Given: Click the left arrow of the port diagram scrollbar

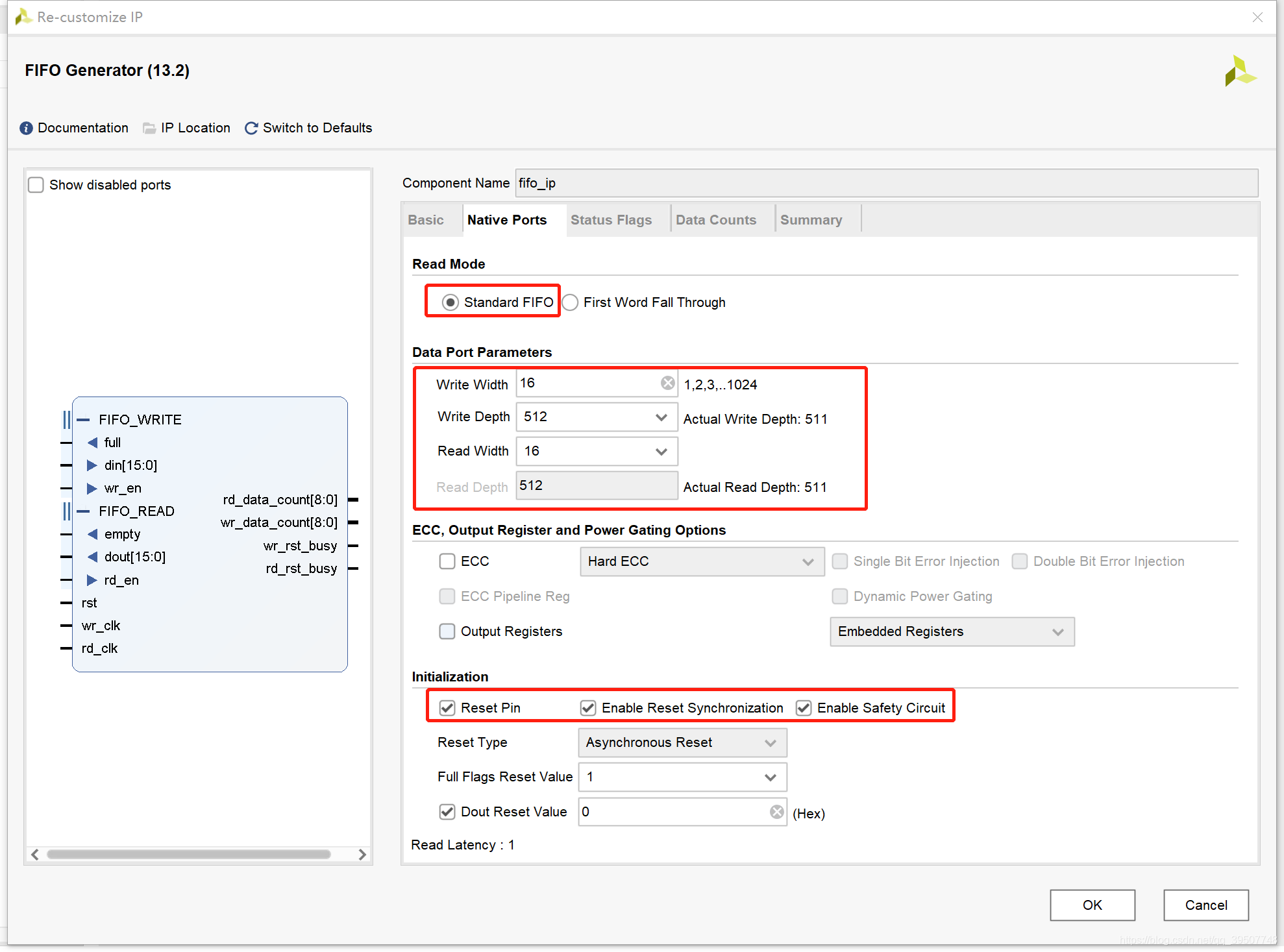Looking at the screenshot, I should pyautogui.click(x=35, y=854).
